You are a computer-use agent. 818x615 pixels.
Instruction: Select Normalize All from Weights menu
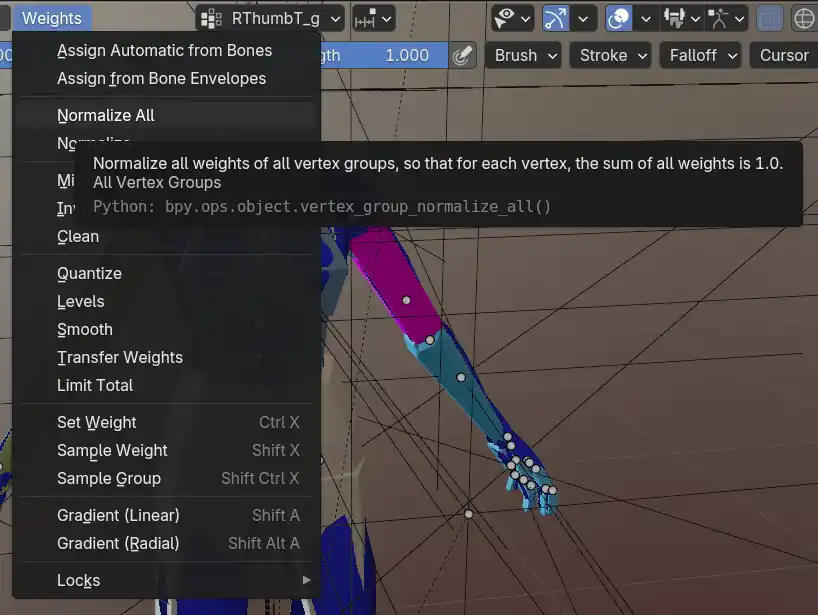pos(106,115)
